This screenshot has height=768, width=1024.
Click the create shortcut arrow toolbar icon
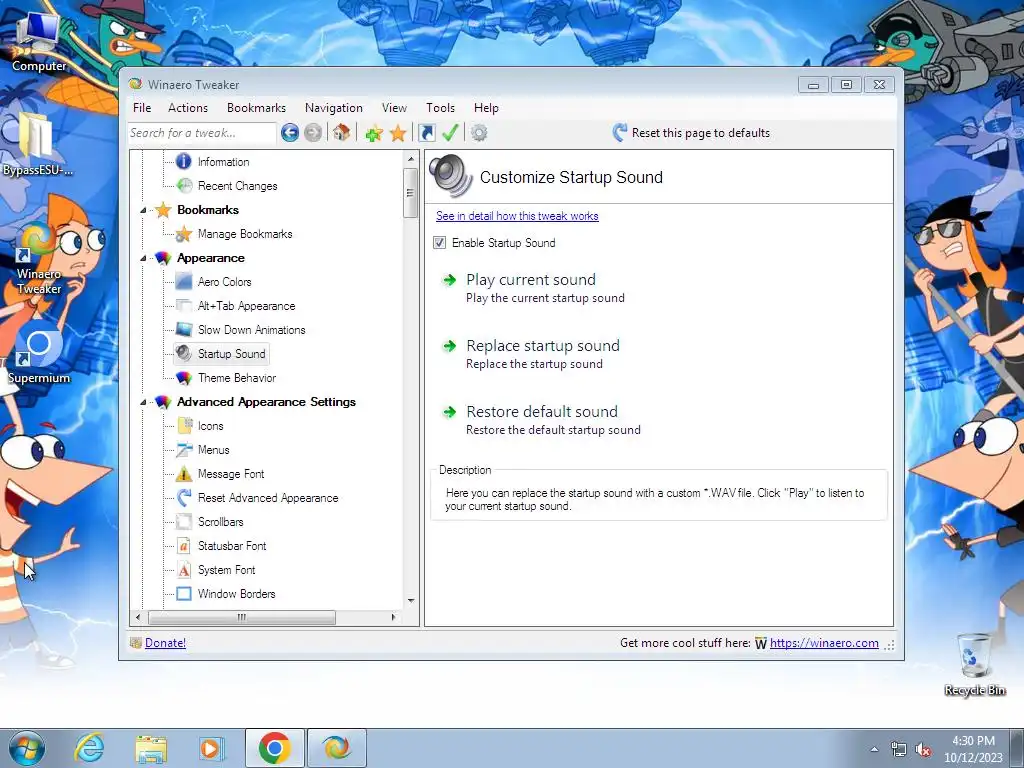[x=427, y=133]
